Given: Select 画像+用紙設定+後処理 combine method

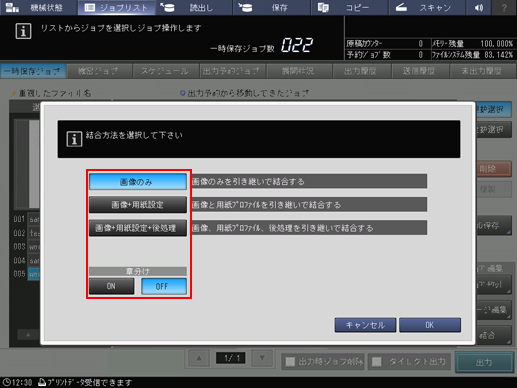Looking at the screenshot, I should pos(138,228).
